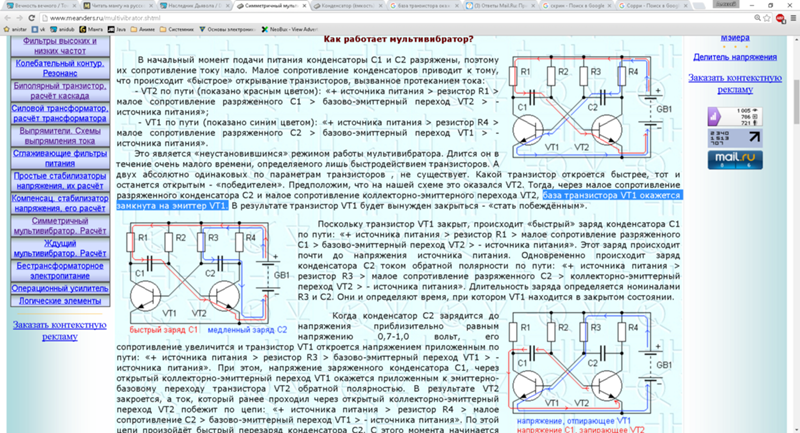The width and height of the screenshot is (800, 433).
Task: Close the Вечность вечного tab
Action: pyautogui.click(x=73, y=6)
